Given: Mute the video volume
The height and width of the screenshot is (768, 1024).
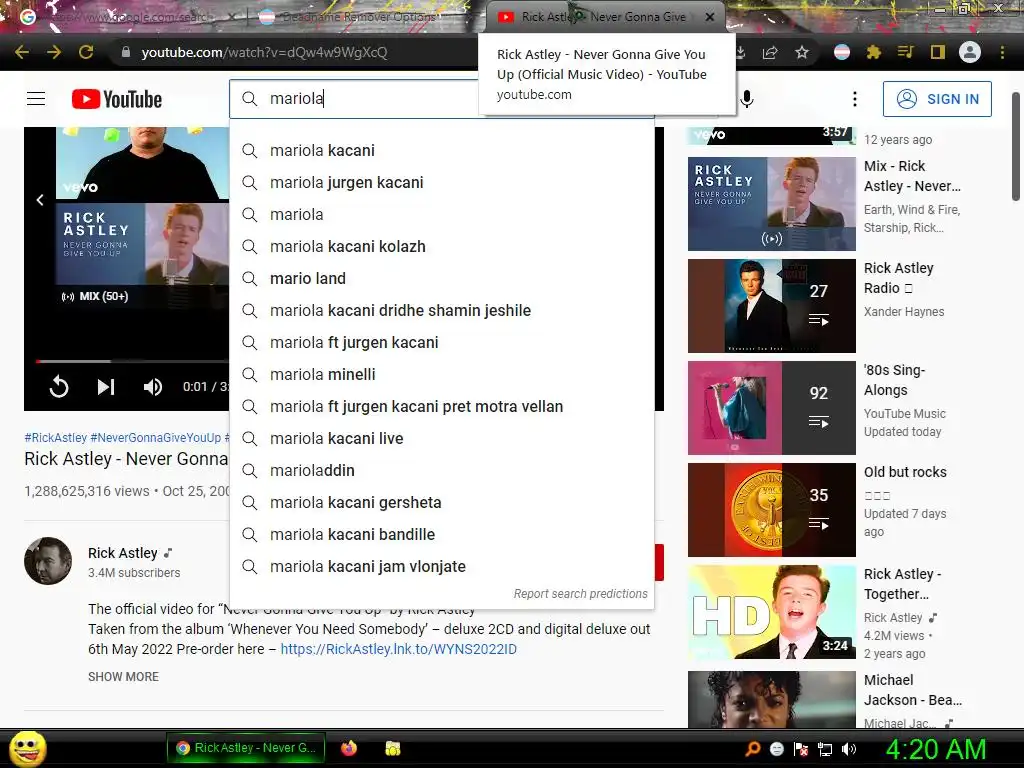Looking at the screenshot, I should [153, 387].
